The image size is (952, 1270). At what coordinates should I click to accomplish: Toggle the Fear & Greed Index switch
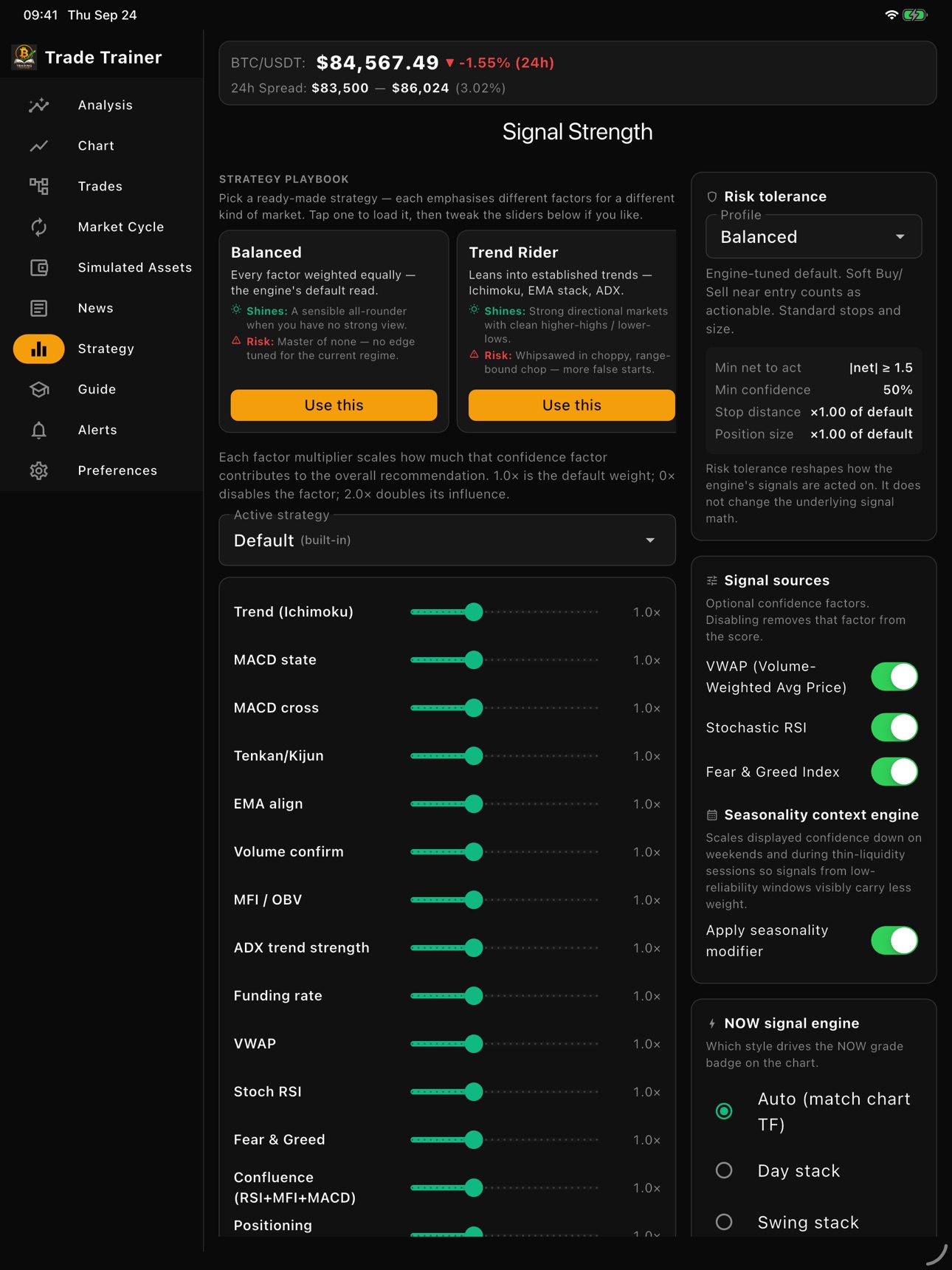point(894,772)
